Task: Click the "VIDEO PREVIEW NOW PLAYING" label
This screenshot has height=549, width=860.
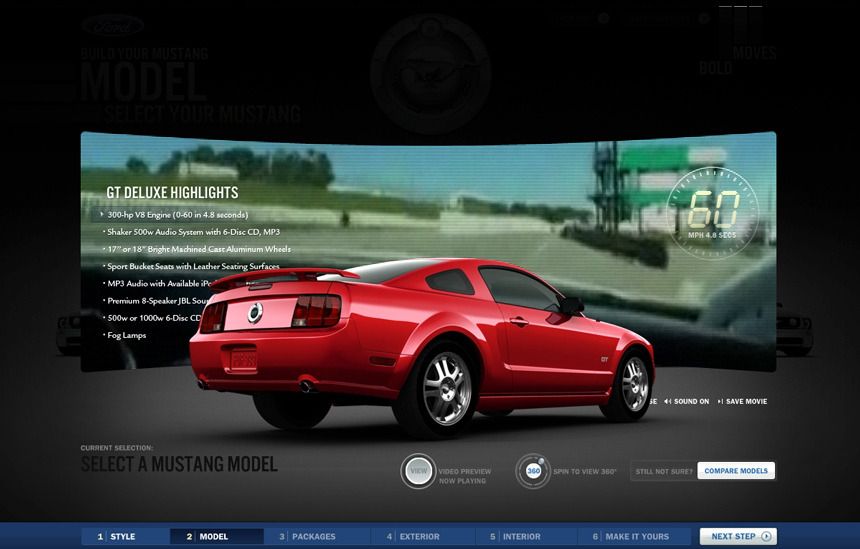Action: click(x=465, y=476)
